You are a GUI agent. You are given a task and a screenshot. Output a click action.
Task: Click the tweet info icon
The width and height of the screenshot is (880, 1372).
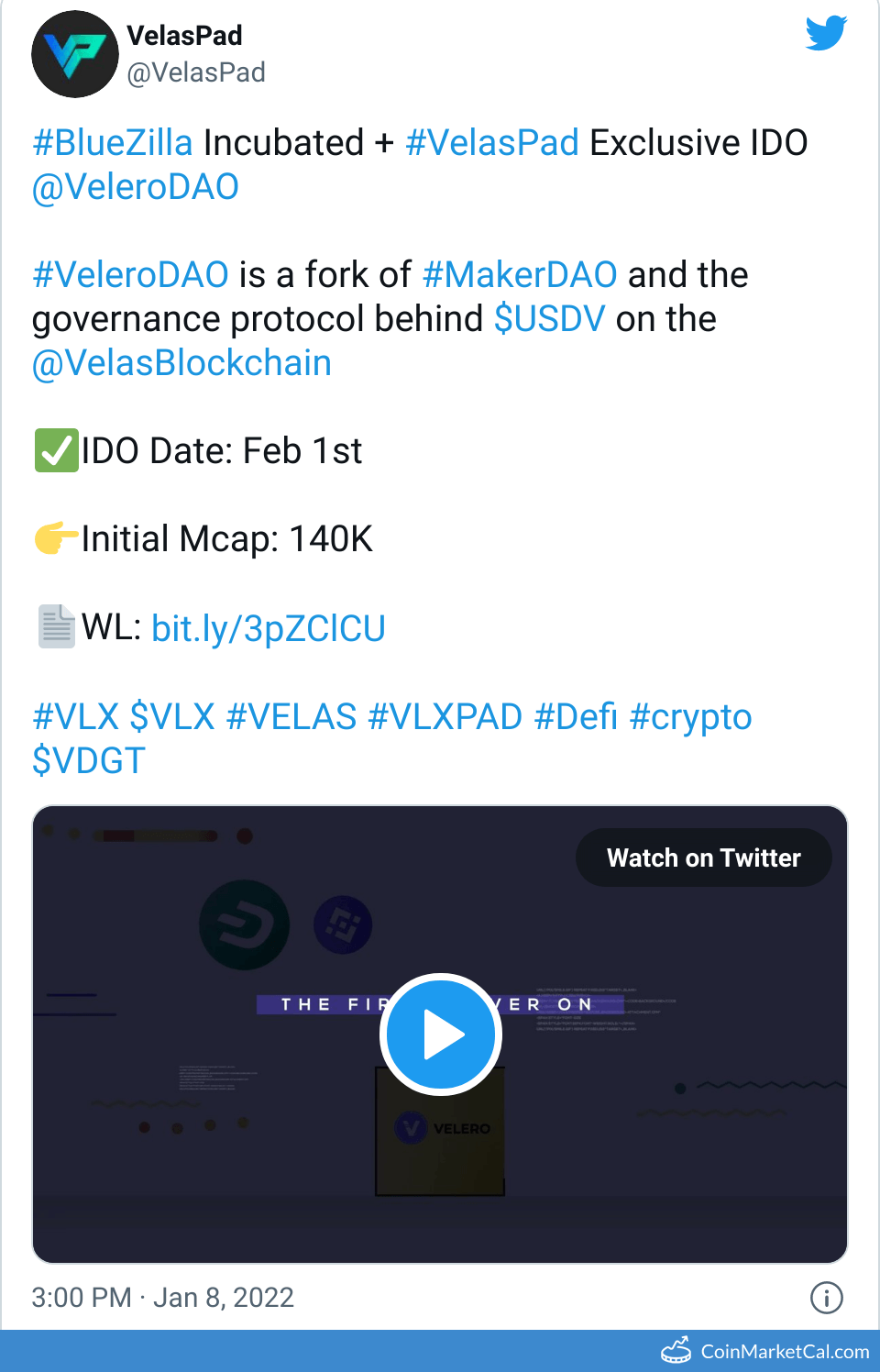pos(826,1298)
